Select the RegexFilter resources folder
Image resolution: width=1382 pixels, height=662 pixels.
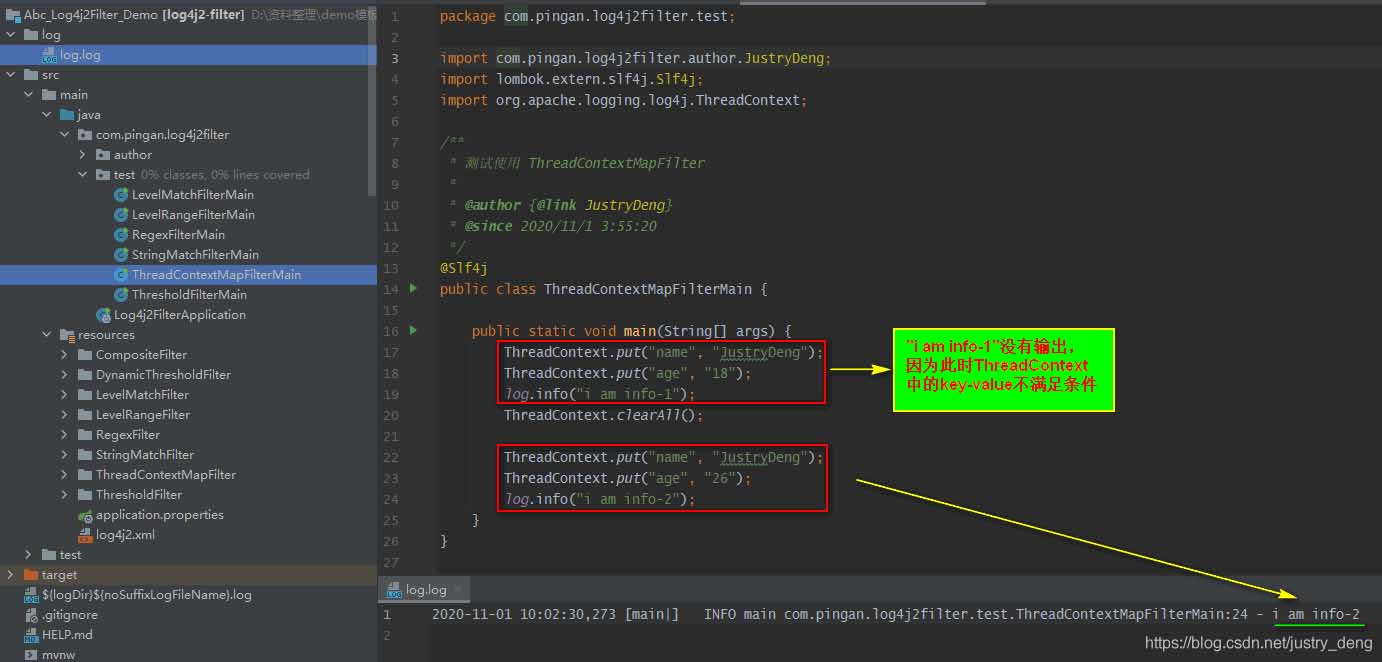(127, 435)
